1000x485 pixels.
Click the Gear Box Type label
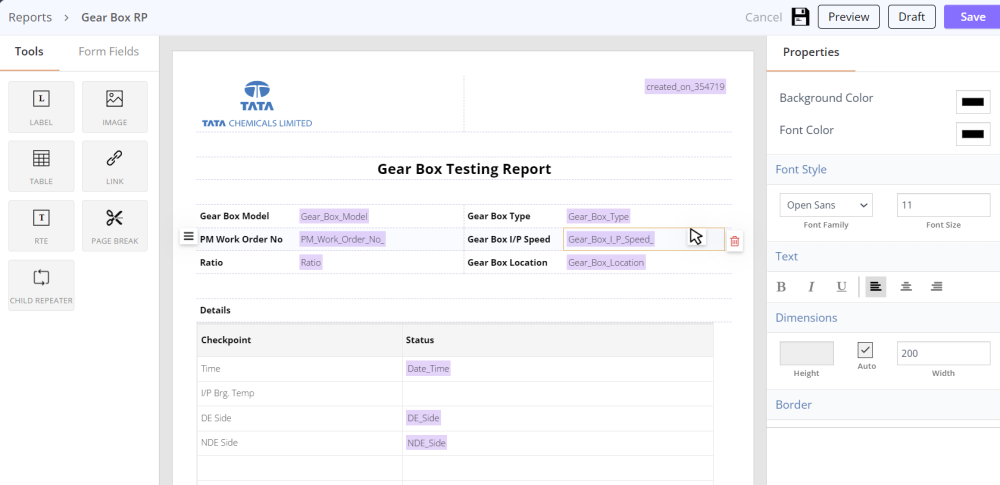499,216
